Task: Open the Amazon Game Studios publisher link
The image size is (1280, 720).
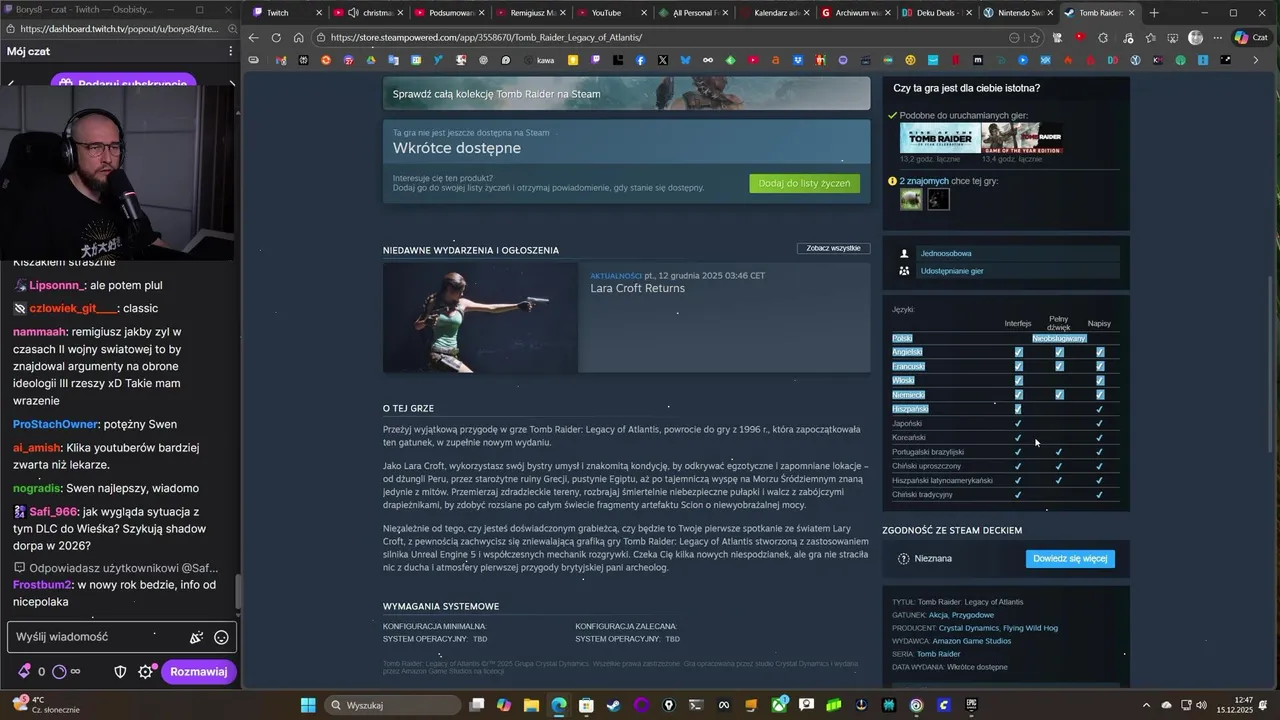Action: coord(972,641)
